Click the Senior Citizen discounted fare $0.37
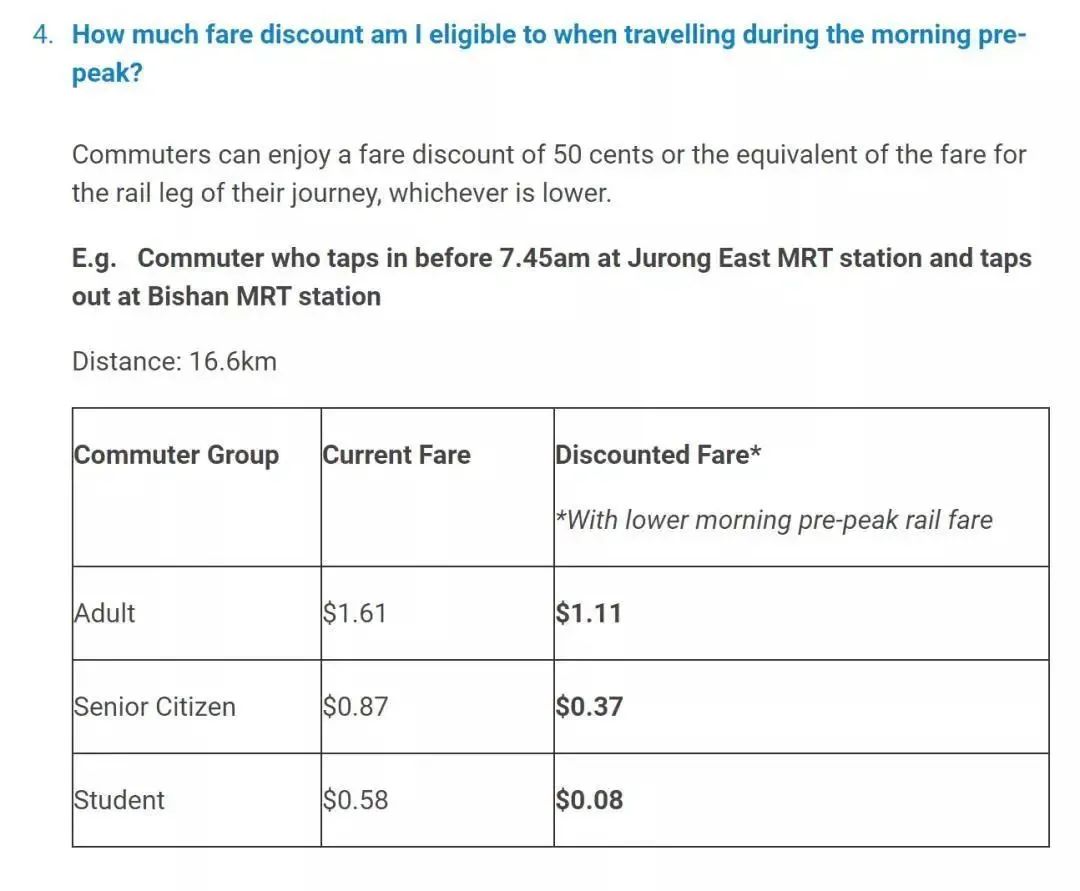 [589, 707]
